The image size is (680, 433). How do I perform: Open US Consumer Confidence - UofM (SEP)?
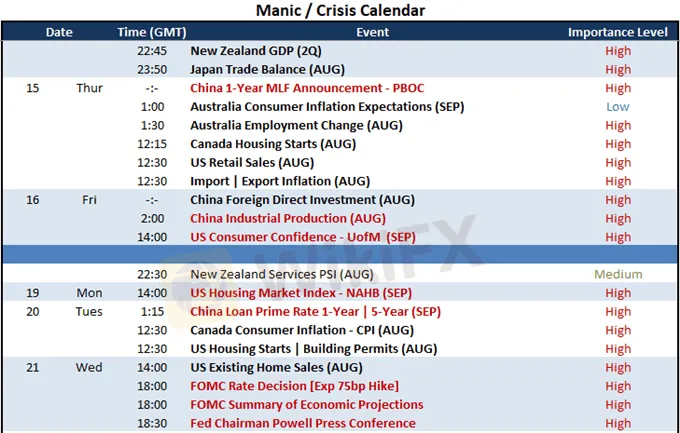click(303, 237)
